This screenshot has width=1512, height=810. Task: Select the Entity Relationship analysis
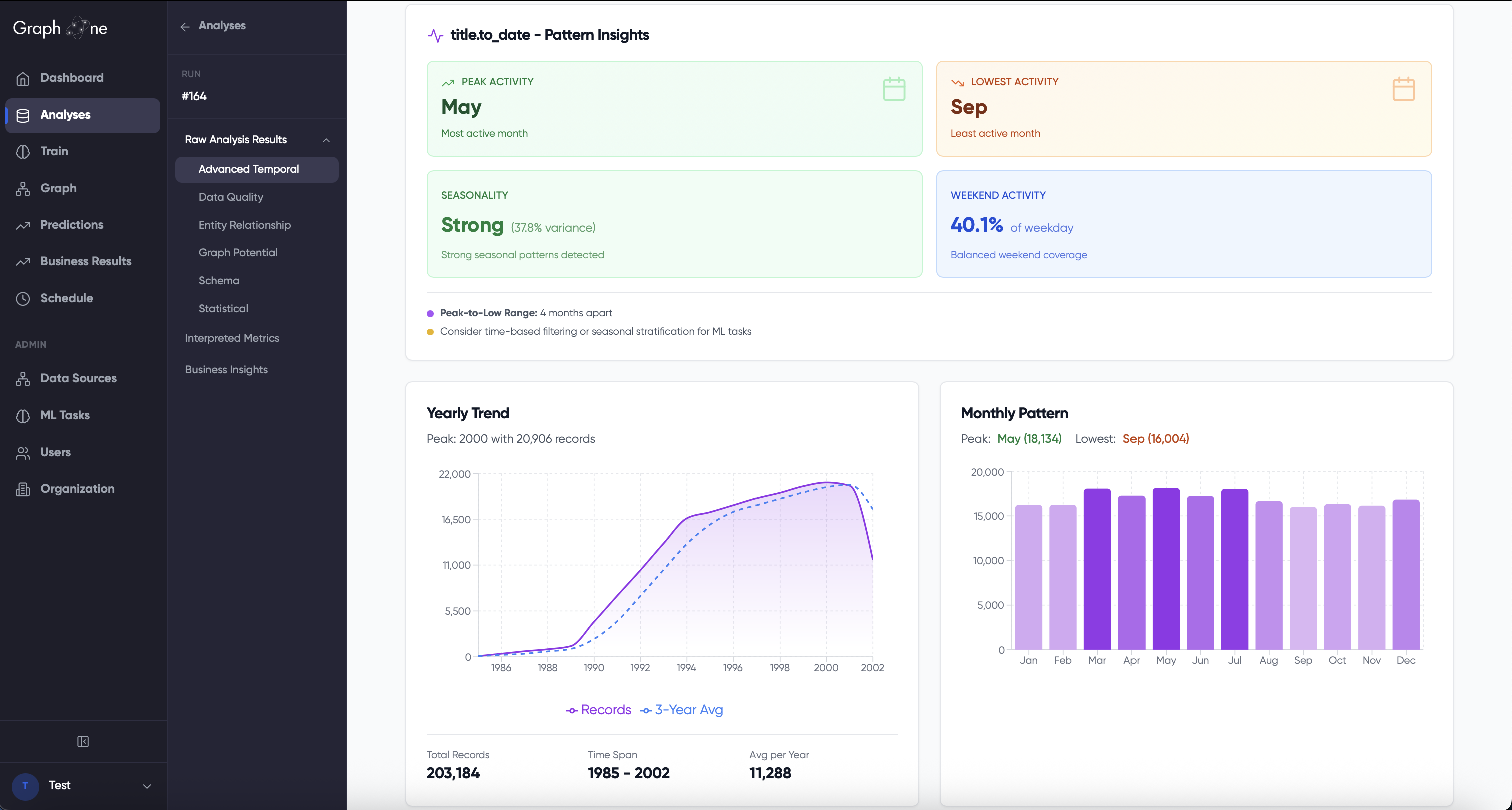(x=245, y=225)
